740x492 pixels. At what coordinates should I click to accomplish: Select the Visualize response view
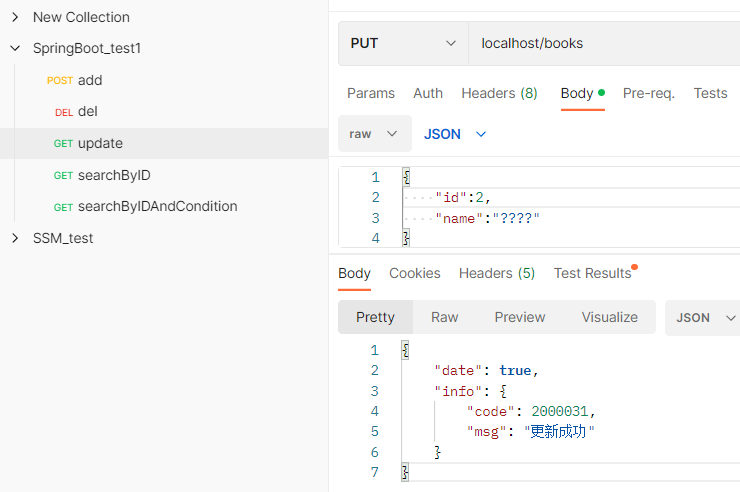pyautogui.click(x=609, y=317)
